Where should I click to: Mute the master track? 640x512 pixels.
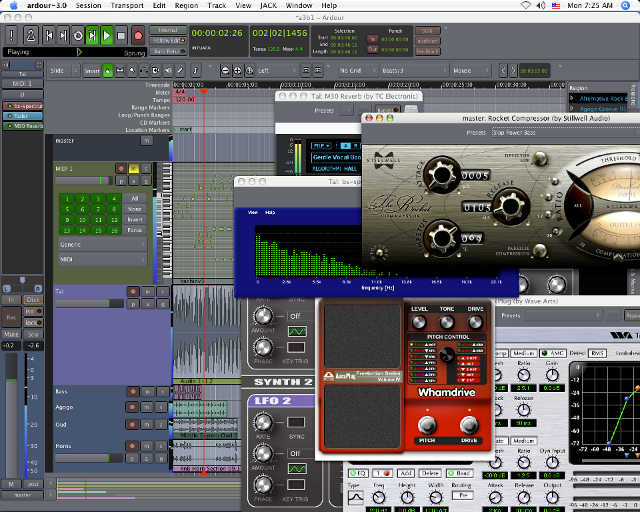tap(147, 140)
